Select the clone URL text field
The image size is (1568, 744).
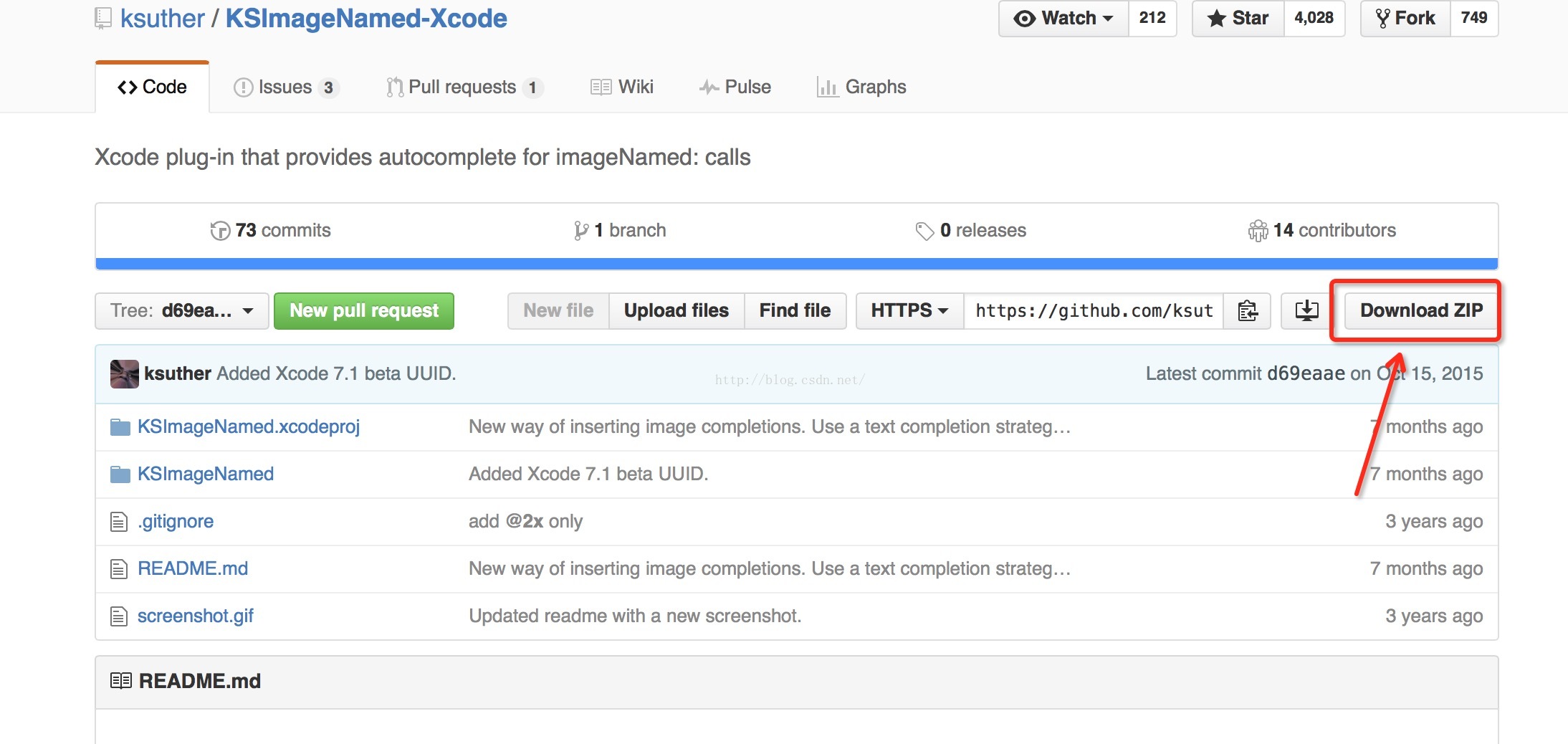pyautogui.click(x=1093, y=311)
